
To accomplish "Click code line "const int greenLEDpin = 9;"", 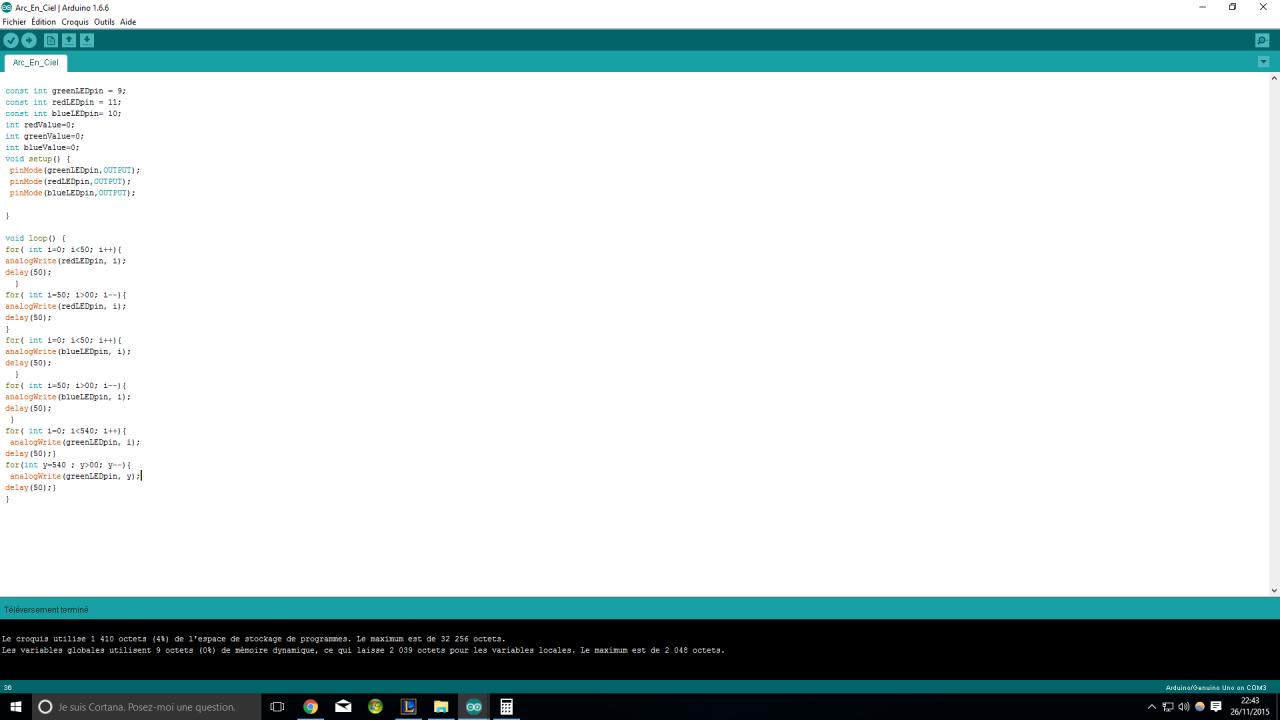I will click(x=66, y=91).
